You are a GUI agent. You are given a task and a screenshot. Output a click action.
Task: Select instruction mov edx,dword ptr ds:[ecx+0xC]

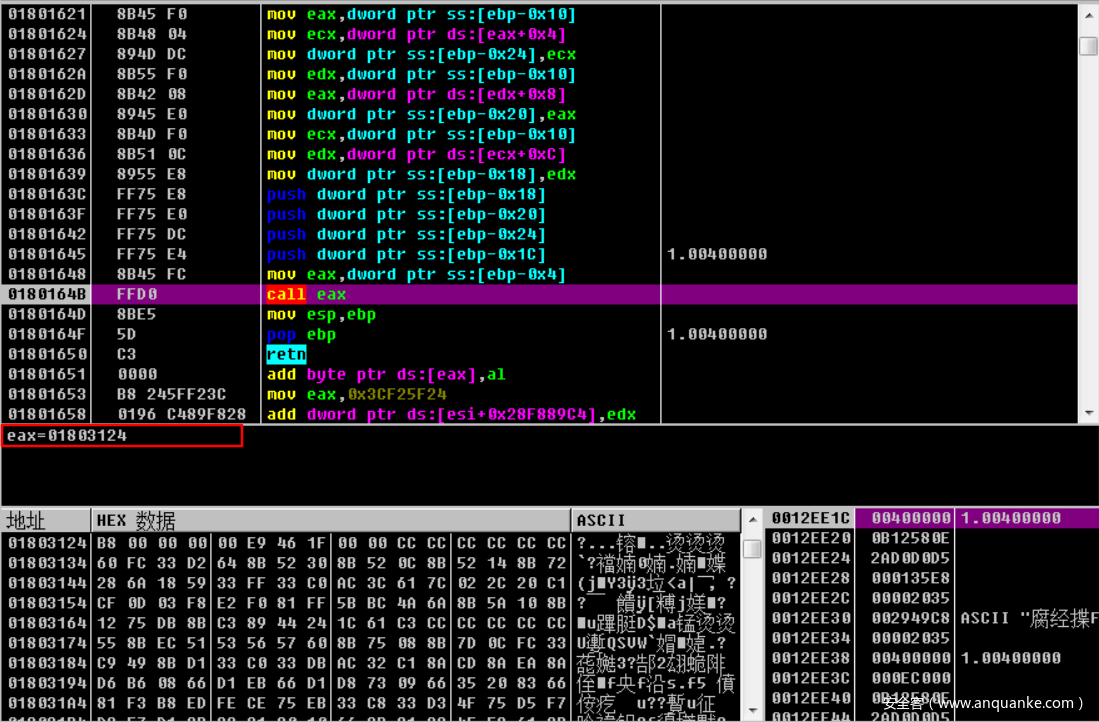coord(416,154)
